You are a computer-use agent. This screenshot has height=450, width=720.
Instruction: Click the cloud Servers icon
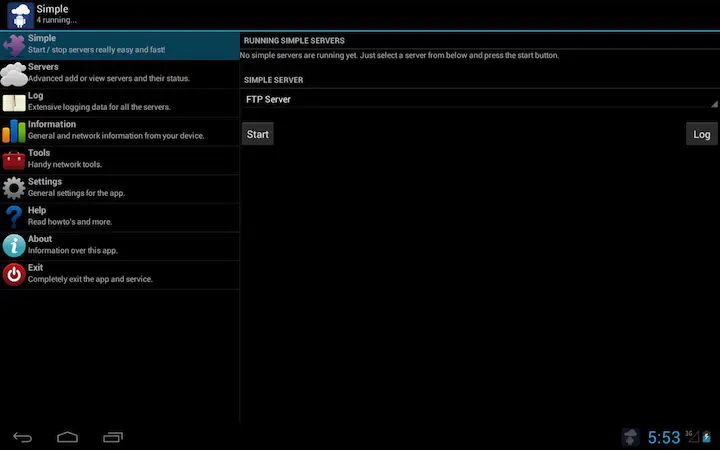pyautogui.click(x=14, y=74)
